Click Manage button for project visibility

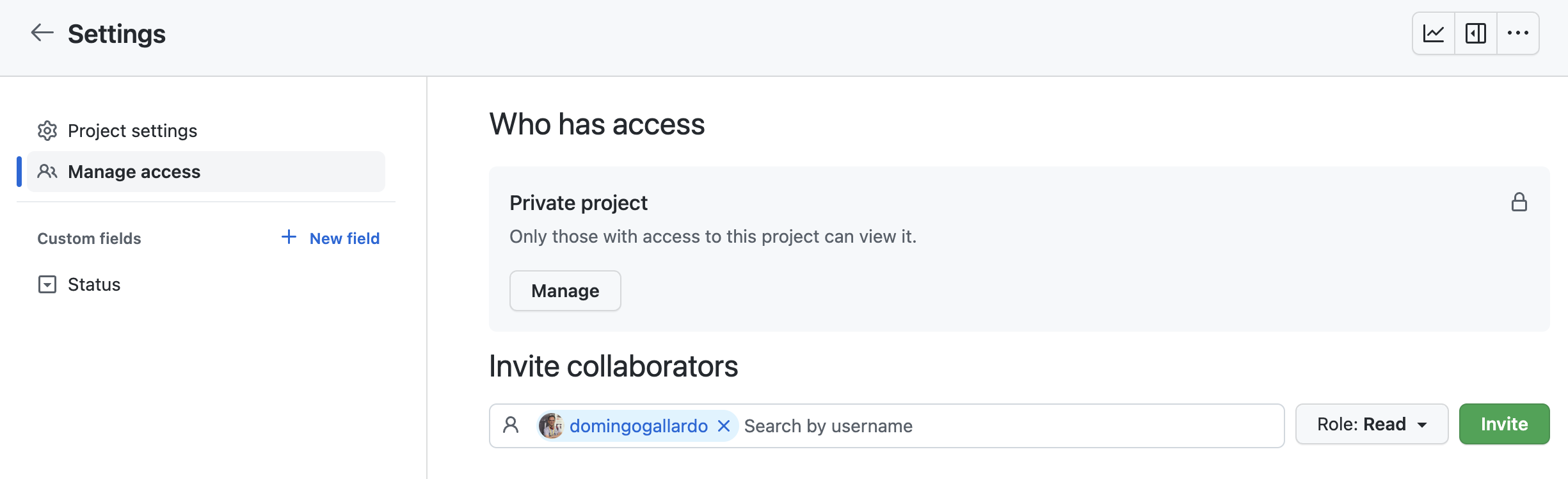point(565,291)
